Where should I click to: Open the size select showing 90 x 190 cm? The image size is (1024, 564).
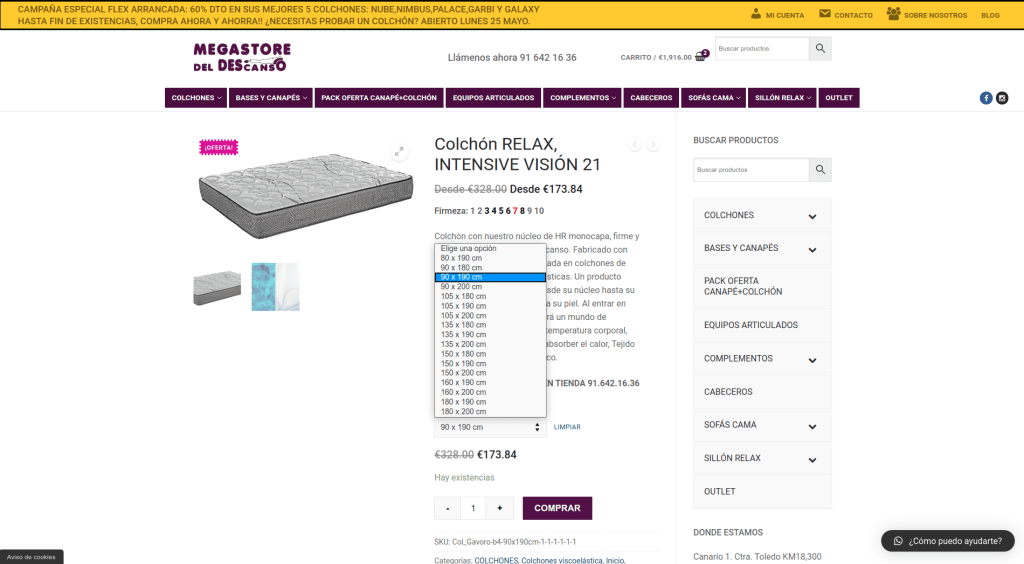click(x=490, y=427)
